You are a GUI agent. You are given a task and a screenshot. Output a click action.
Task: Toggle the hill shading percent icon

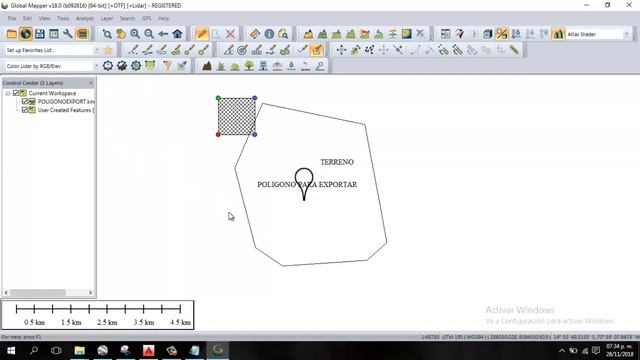click(x=502, y=34)
